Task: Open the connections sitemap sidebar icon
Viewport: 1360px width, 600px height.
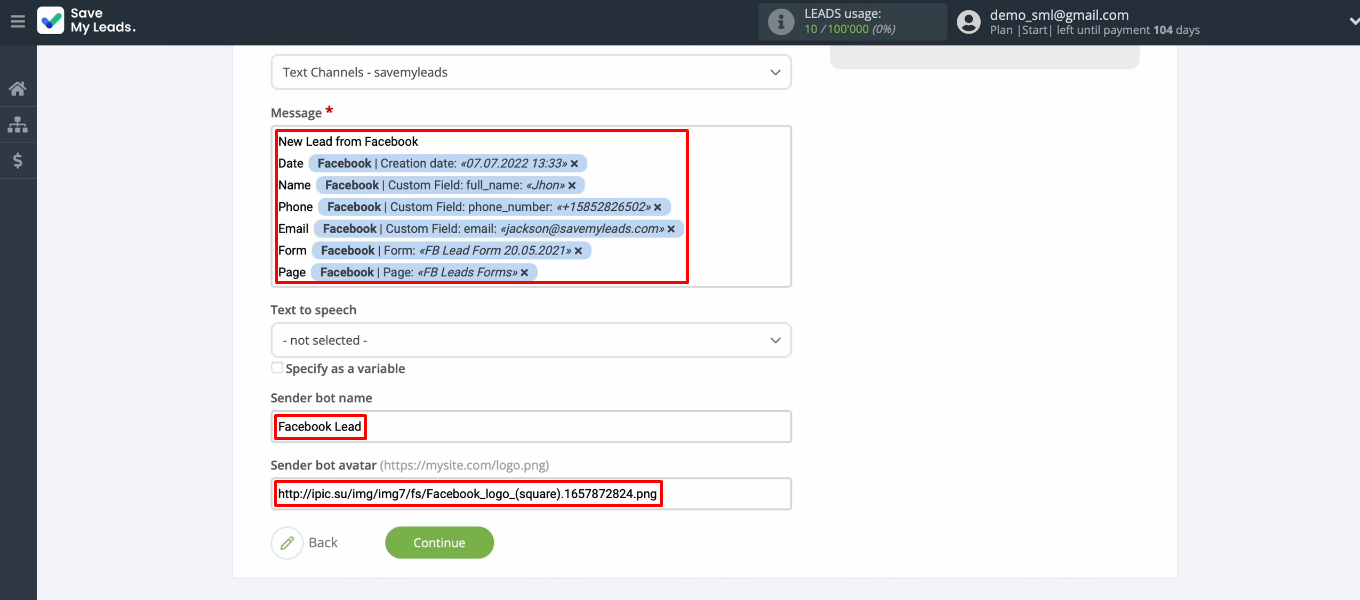Action: click(x=18, y=125)
